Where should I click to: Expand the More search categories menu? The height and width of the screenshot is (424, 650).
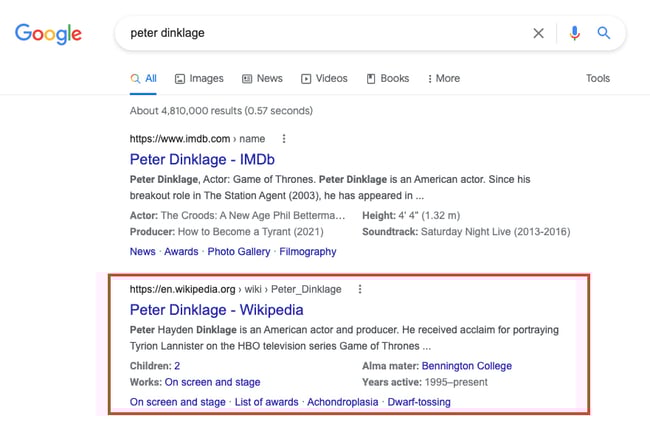pos(443,78)
